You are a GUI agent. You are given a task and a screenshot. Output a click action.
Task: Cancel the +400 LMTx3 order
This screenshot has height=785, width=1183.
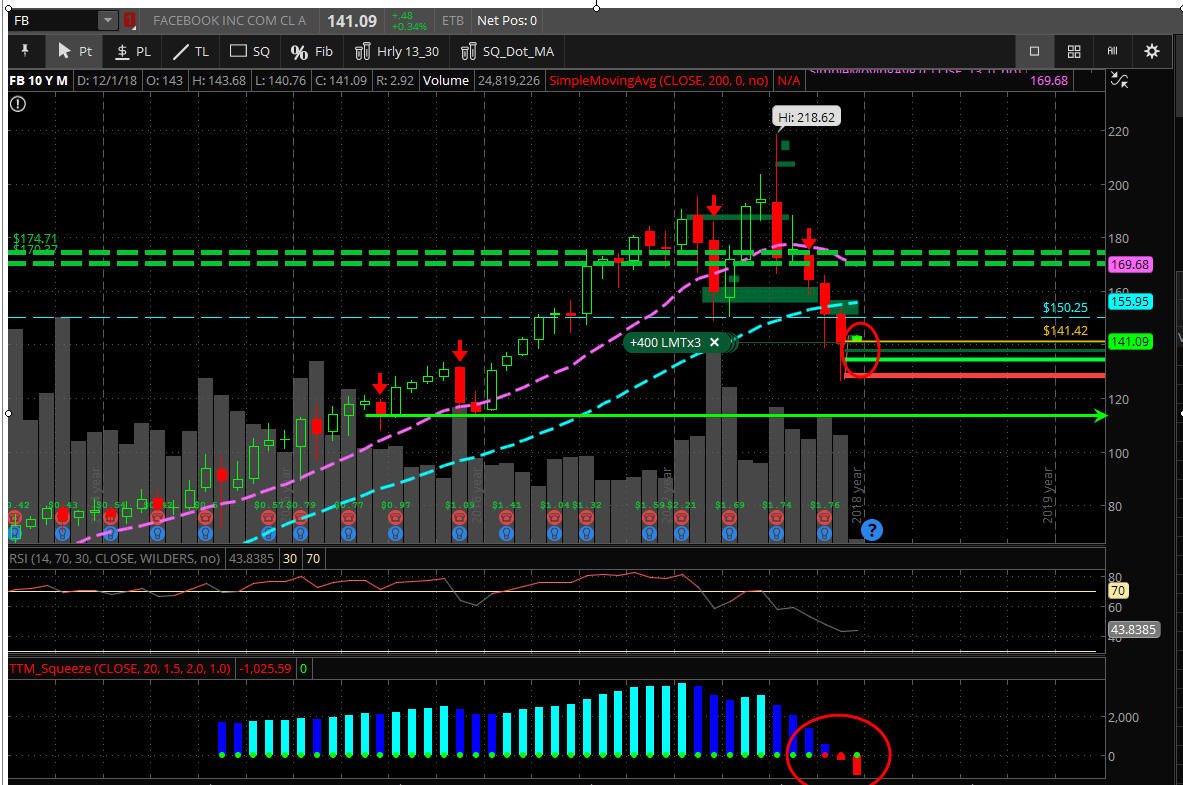[714, 343]
